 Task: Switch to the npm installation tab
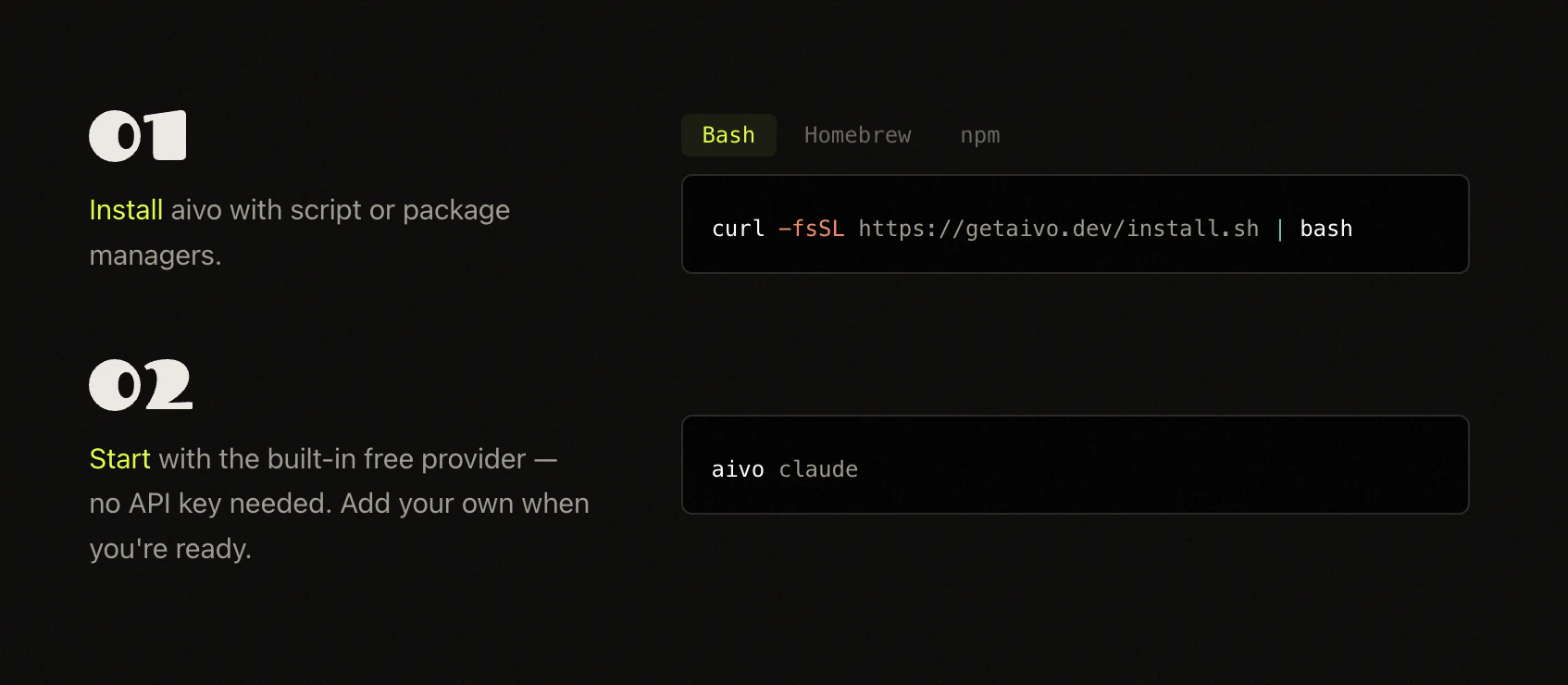(979, 135)
